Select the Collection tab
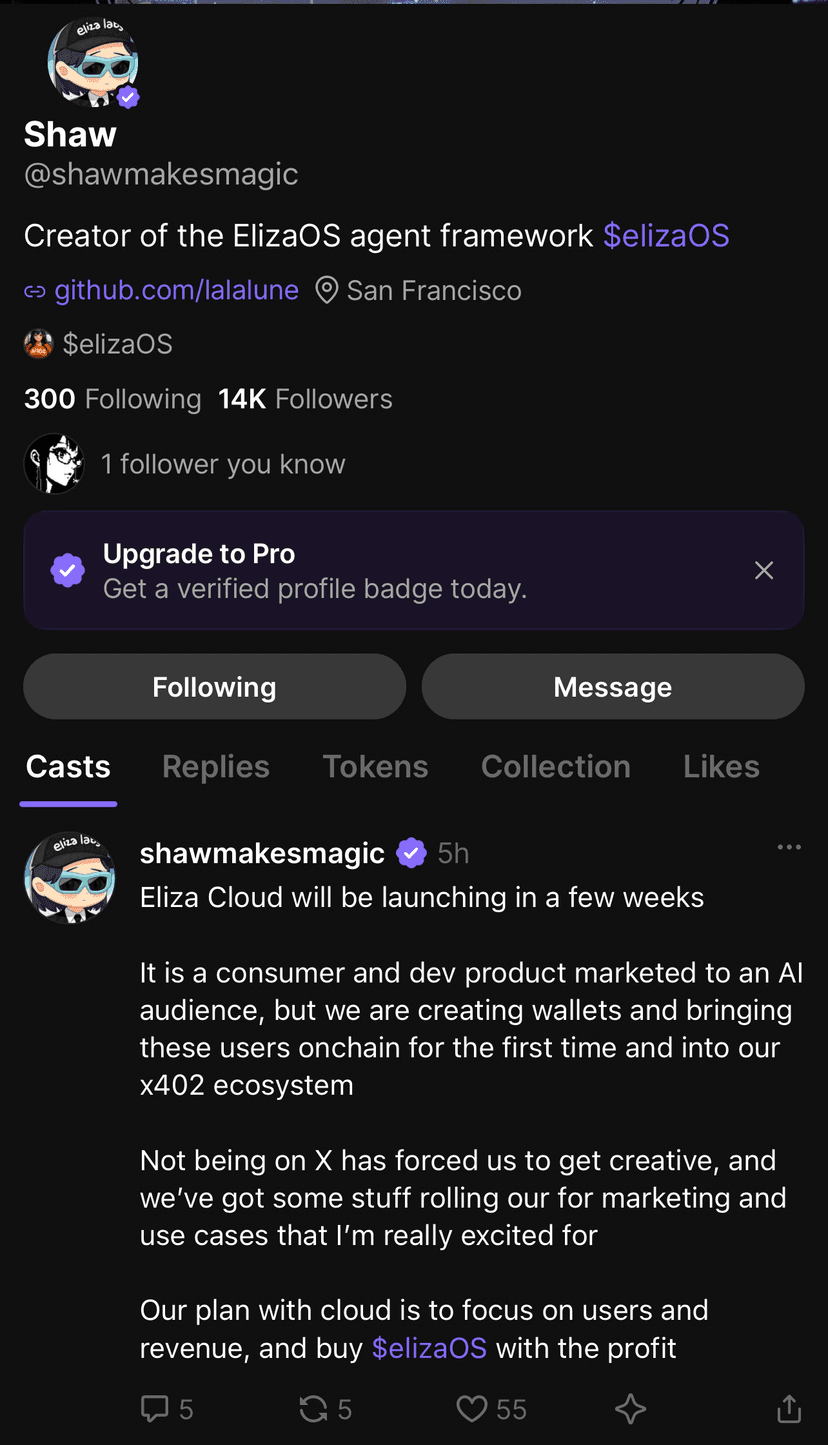This screenshot has height=1445, width=828. point(556,767)
